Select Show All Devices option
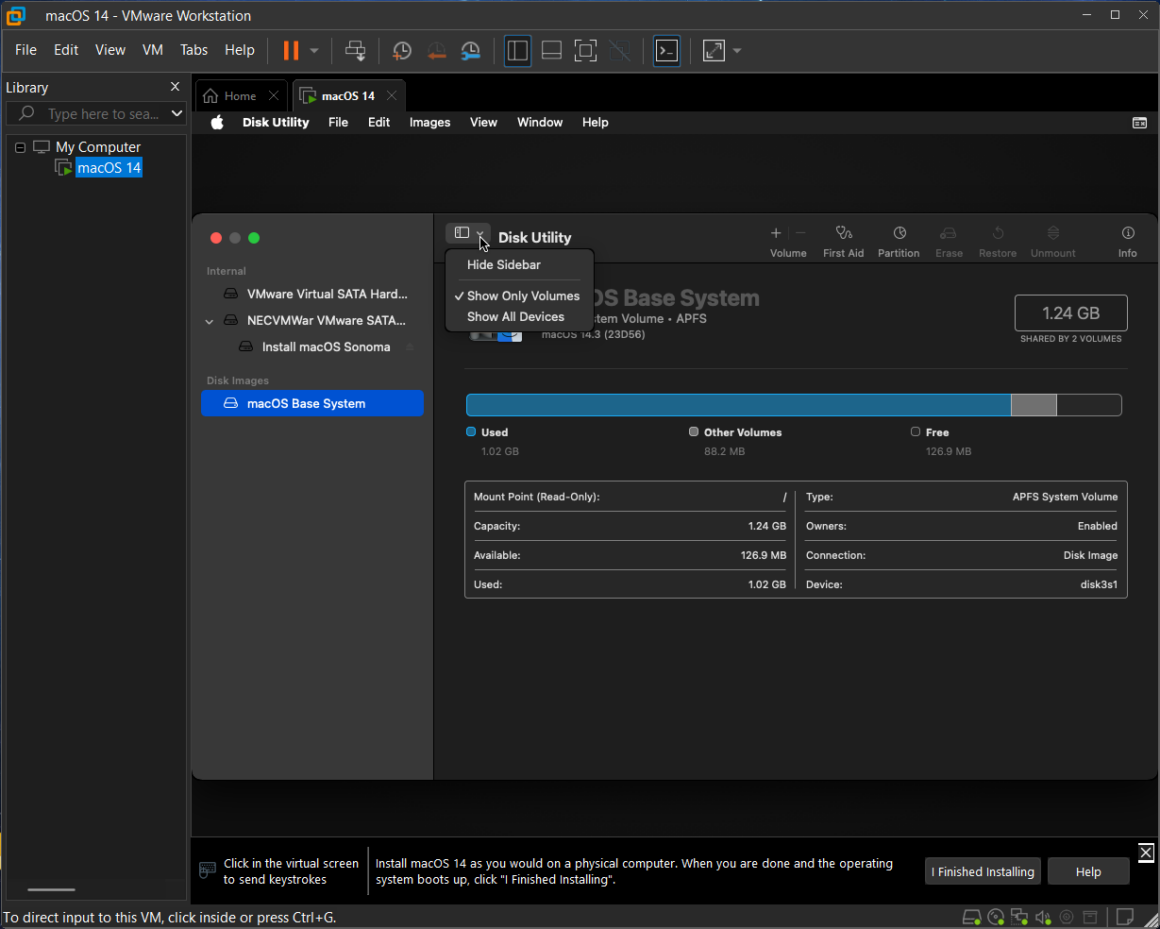The image size is (1160, 929). pos(516,317)
